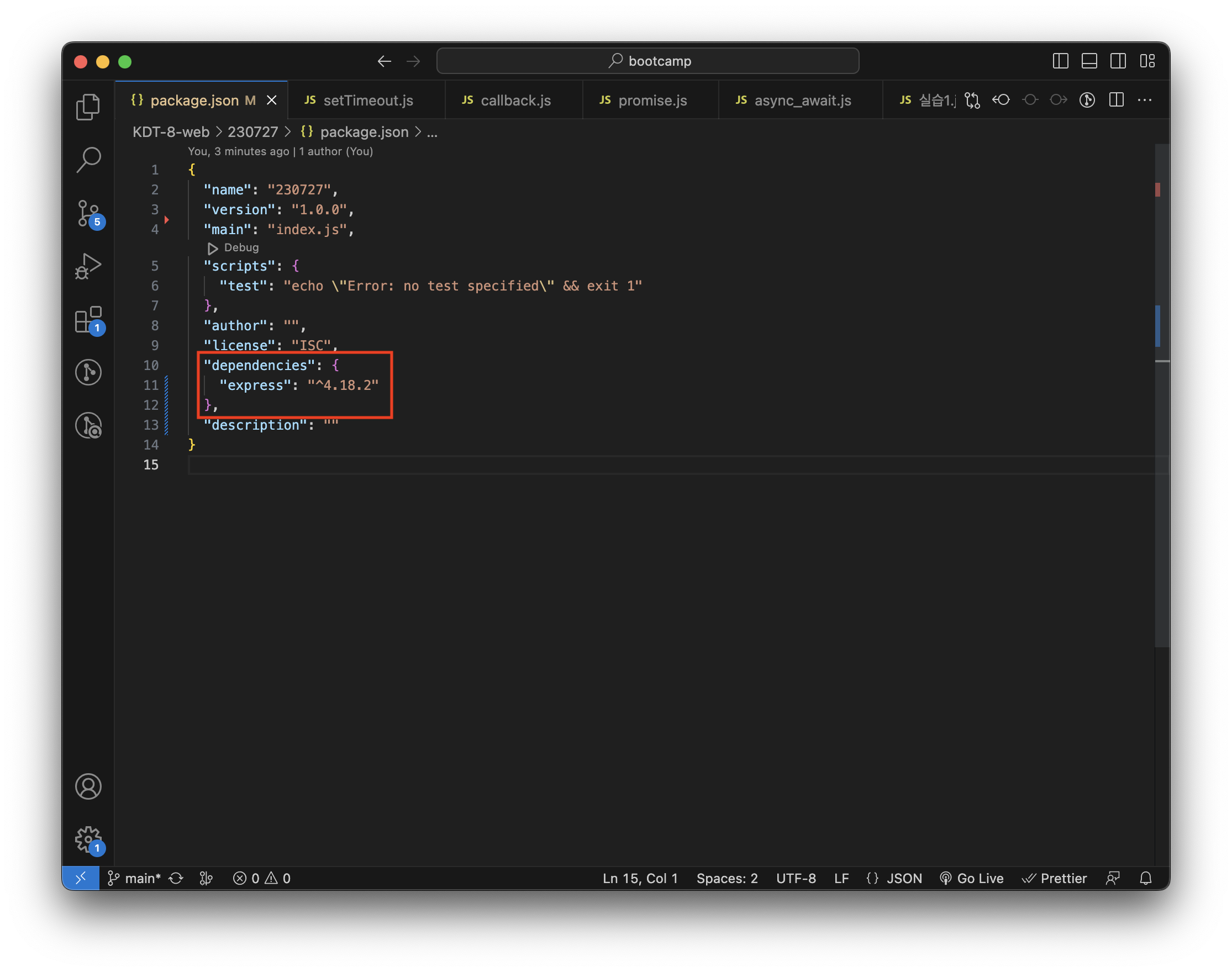The width and height of the screenshot is (1232, 972).
Task: Change indentation via Spaces: 2
Action: (727, 878)
